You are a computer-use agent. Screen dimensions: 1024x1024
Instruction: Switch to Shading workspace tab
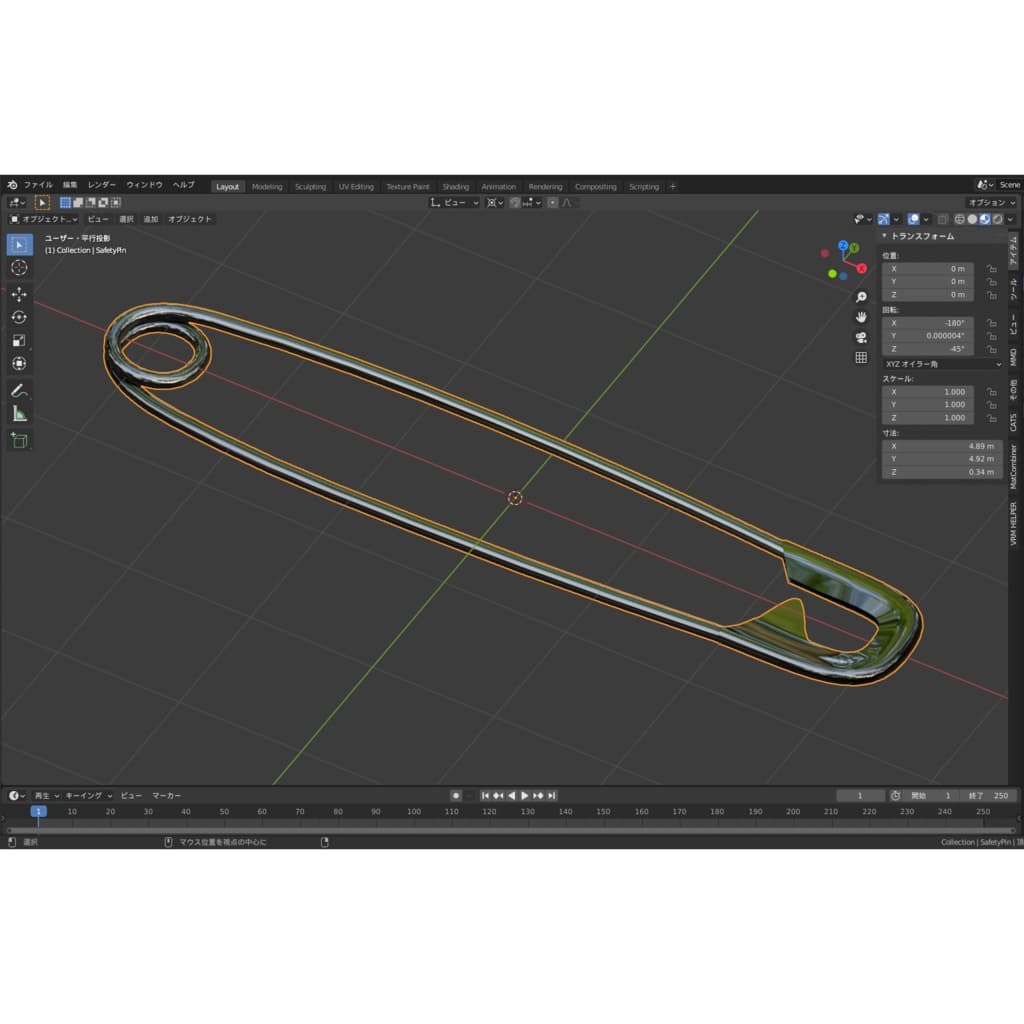tap(455, 187)
